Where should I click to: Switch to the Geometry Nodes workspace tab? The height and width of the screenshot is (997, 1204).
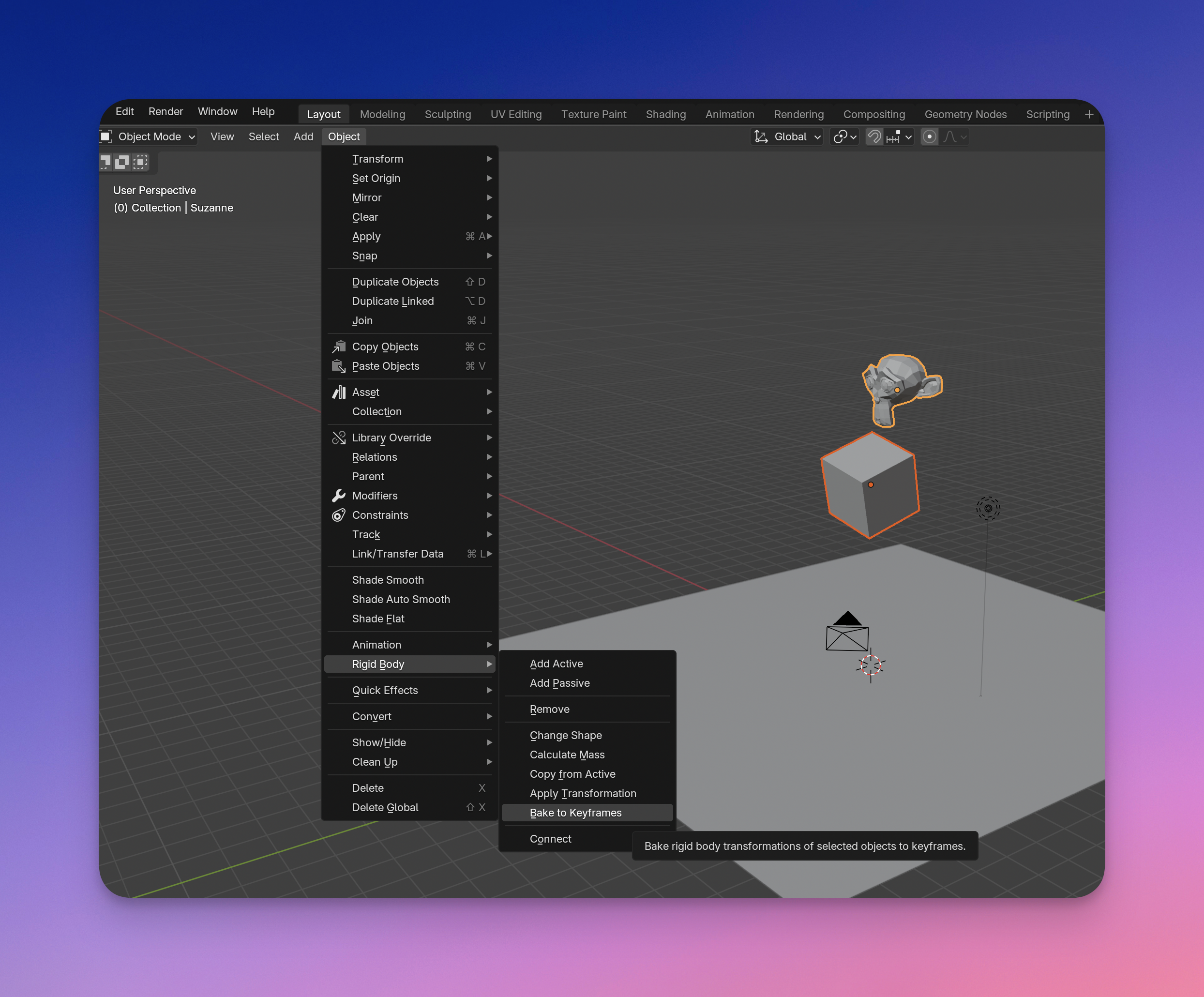tap(965, 114)
